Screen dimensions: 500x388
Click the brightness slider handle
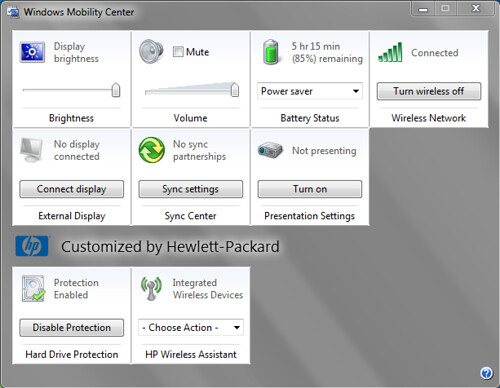tap(116, 90)
